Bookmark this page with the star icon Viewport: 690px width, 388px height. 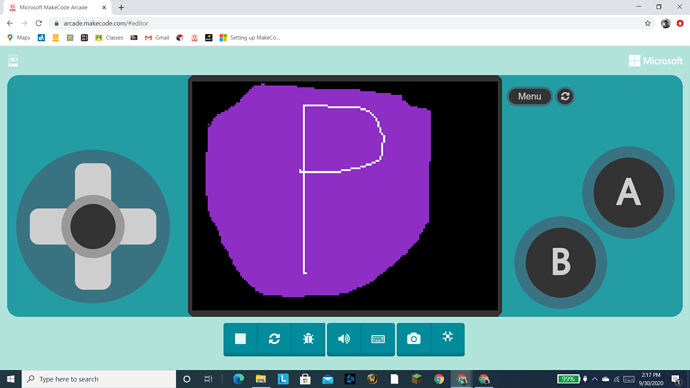(x=647, y=23)
